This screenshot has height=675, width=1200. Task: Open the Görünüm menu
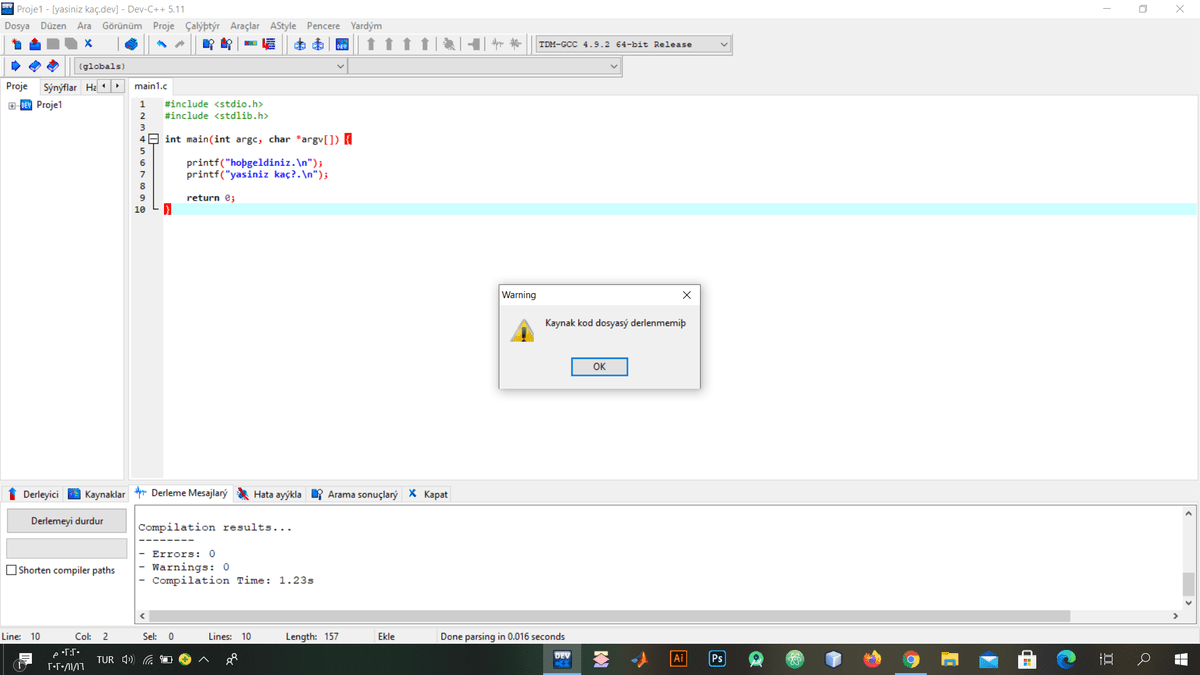pos(122,26)
